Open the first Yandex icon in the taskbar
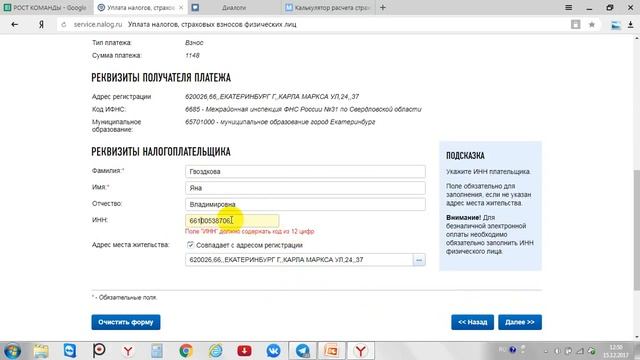Viewport: 640px width, 360px height. click(128, 351)
